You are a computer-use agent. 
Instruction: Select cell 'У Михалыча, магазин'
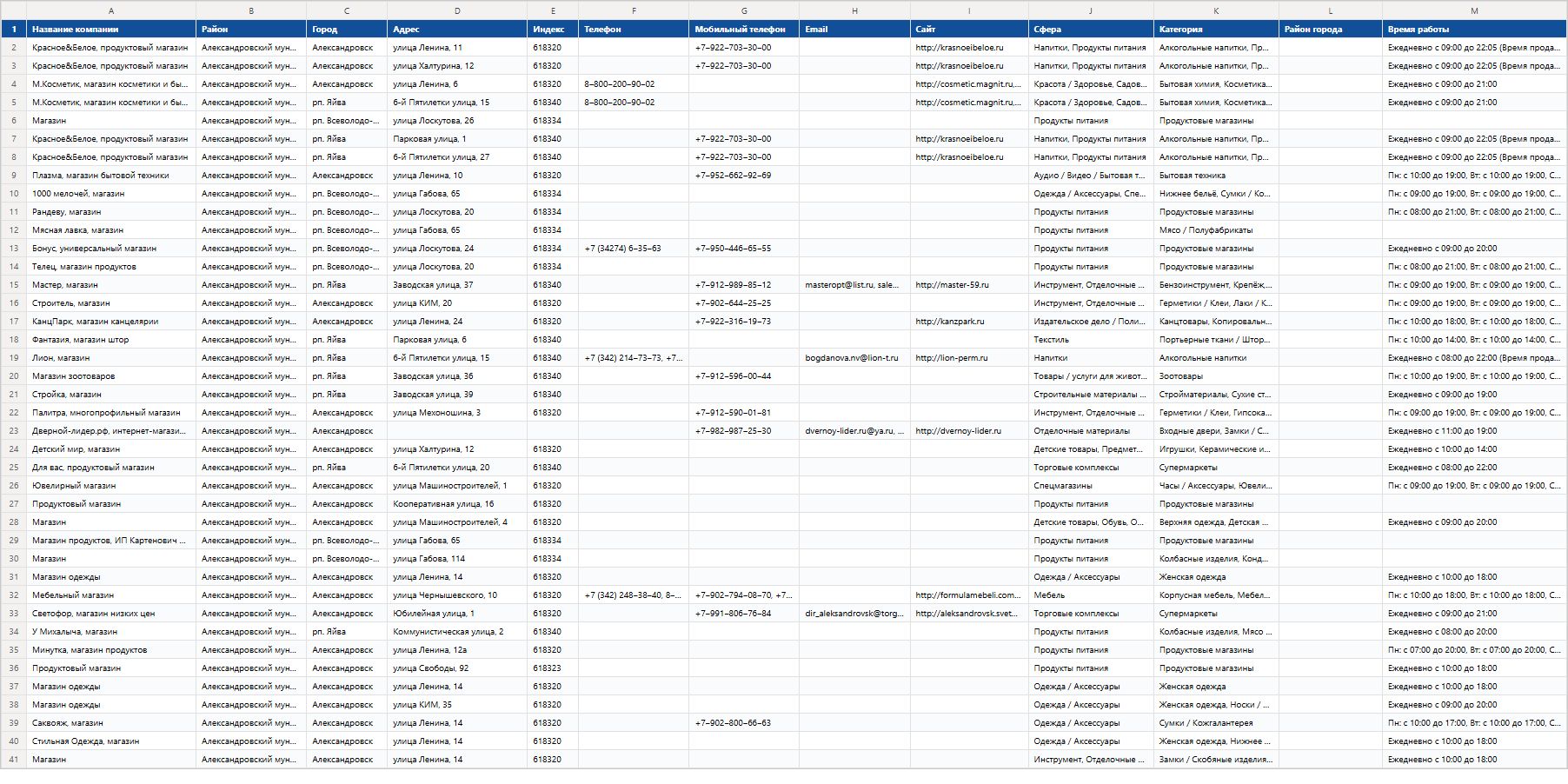coord(111,632)
